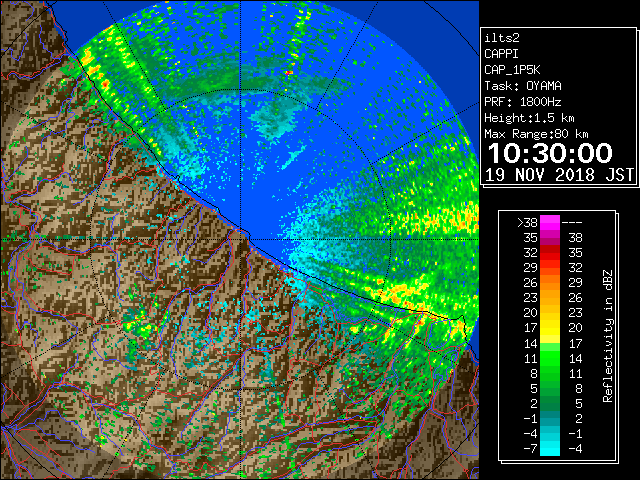Click the '19 NOV 2018 JST' date

tap(560, 175)
